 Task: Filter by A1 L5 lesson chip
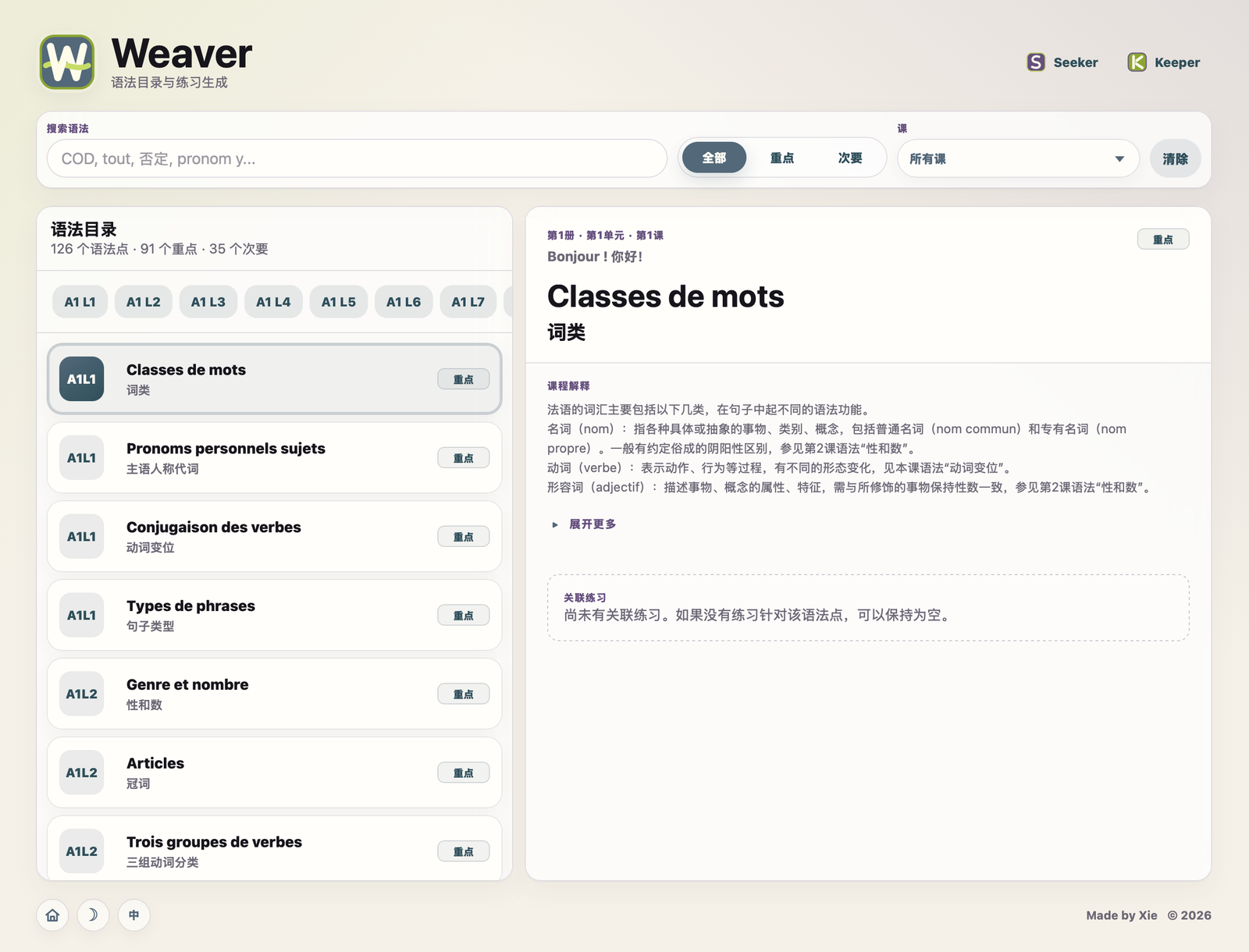coord(339,302)
